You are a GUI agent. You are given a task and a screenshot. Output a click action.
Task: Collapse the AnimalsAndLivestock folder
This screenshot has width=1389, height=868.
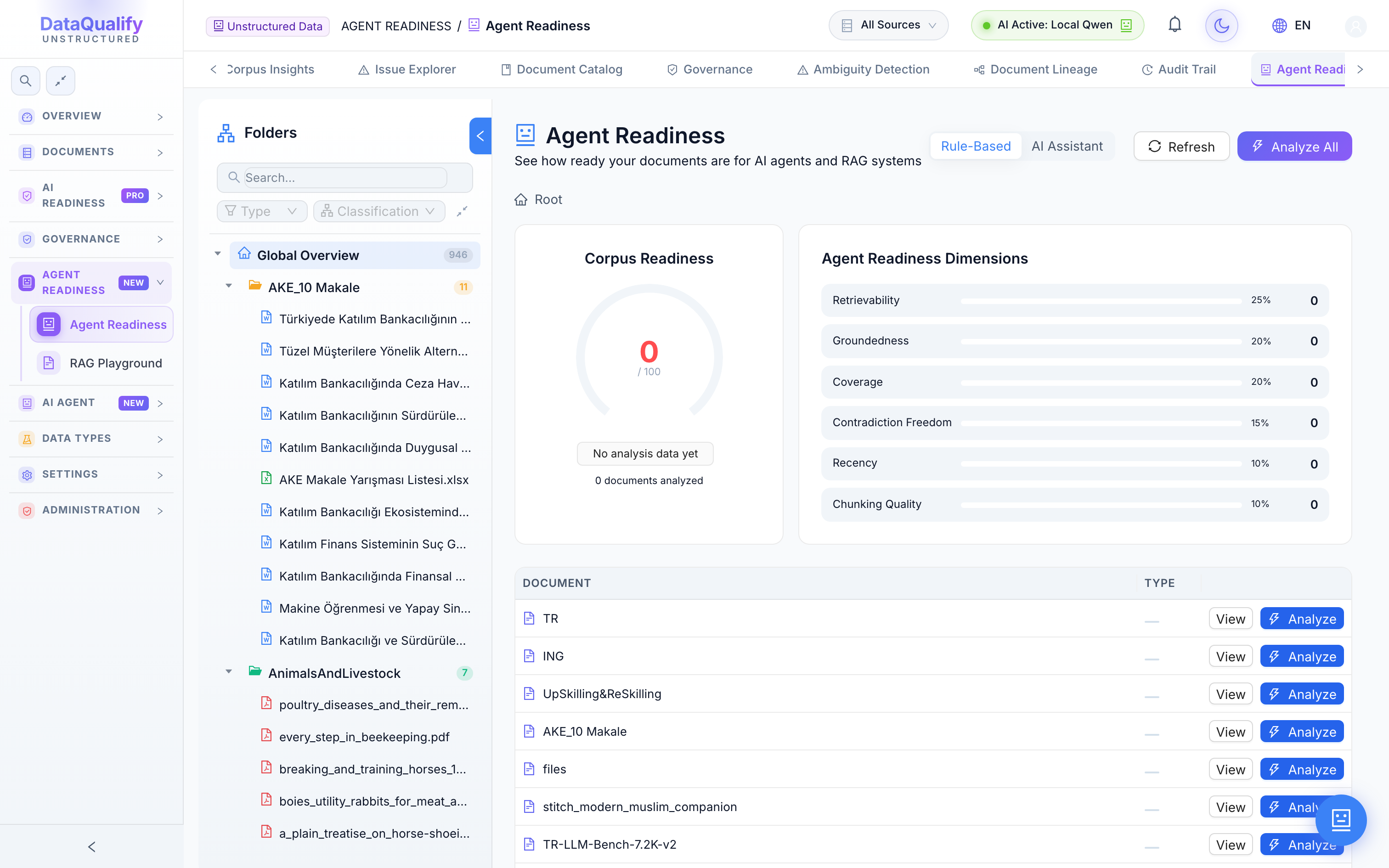[x=228, y=671]
